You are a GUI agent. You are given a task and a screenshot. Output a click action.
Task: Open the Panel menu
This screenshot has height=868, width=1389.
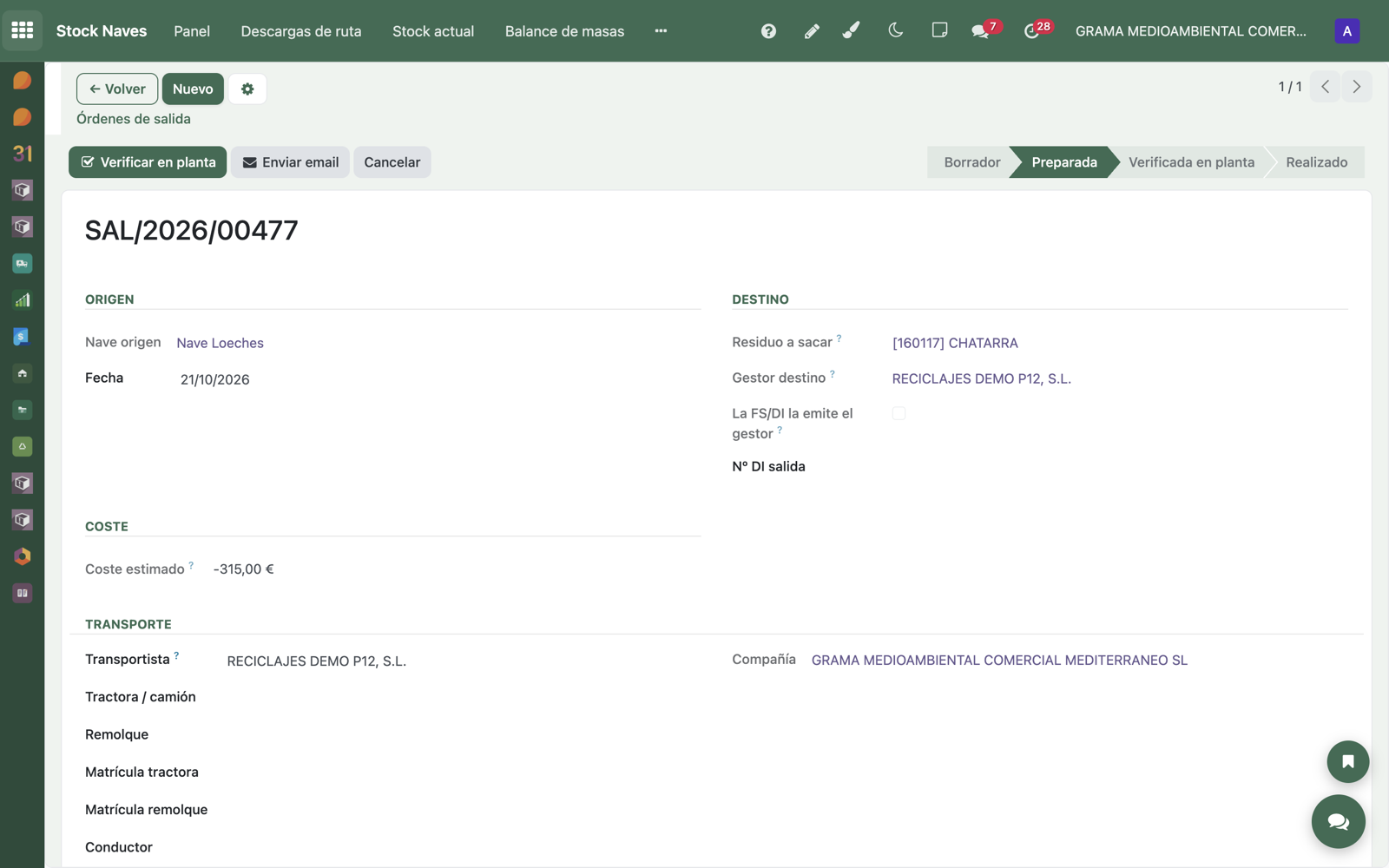192,31
